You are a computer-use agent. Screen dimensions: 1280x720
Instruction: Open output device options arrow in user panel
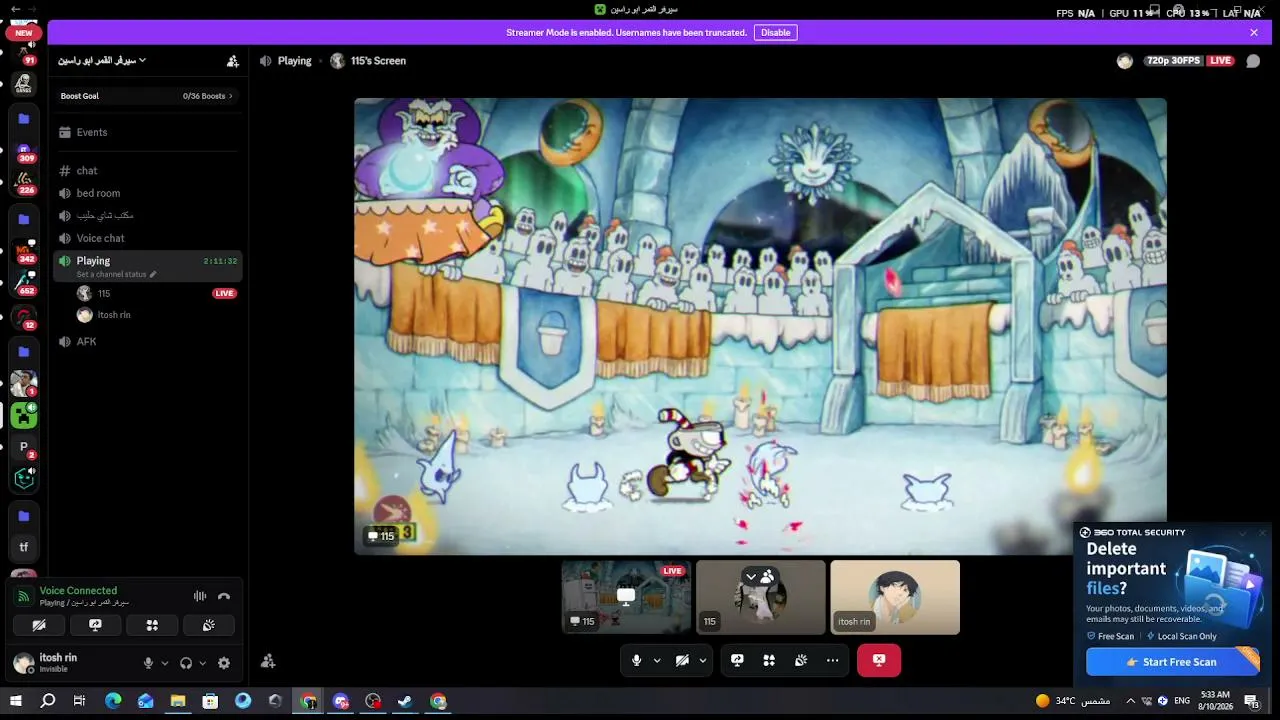[x=202, y=663]
